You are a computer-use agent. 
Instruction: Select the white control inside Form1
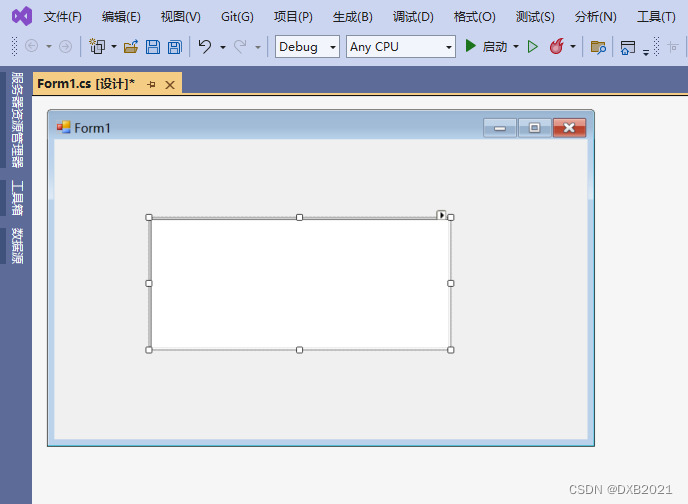click(300, 284)
